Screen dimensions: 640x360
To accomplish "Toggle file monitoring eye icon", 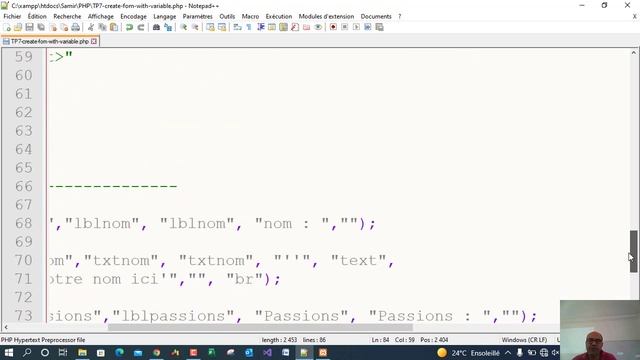I will coord(318,27).
